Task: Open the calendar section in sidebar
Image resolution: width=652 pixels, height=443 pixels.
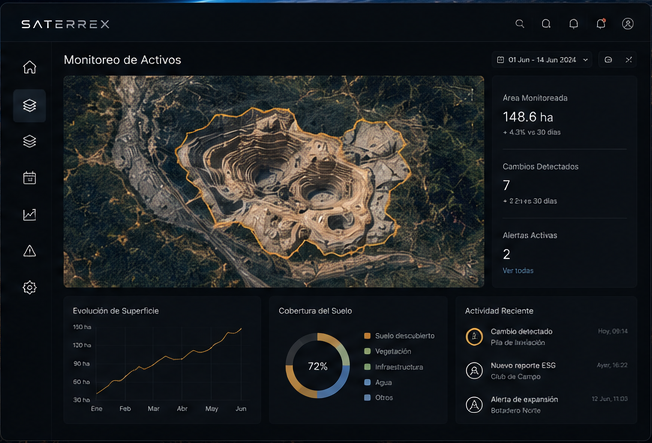Action: [30, 178]
